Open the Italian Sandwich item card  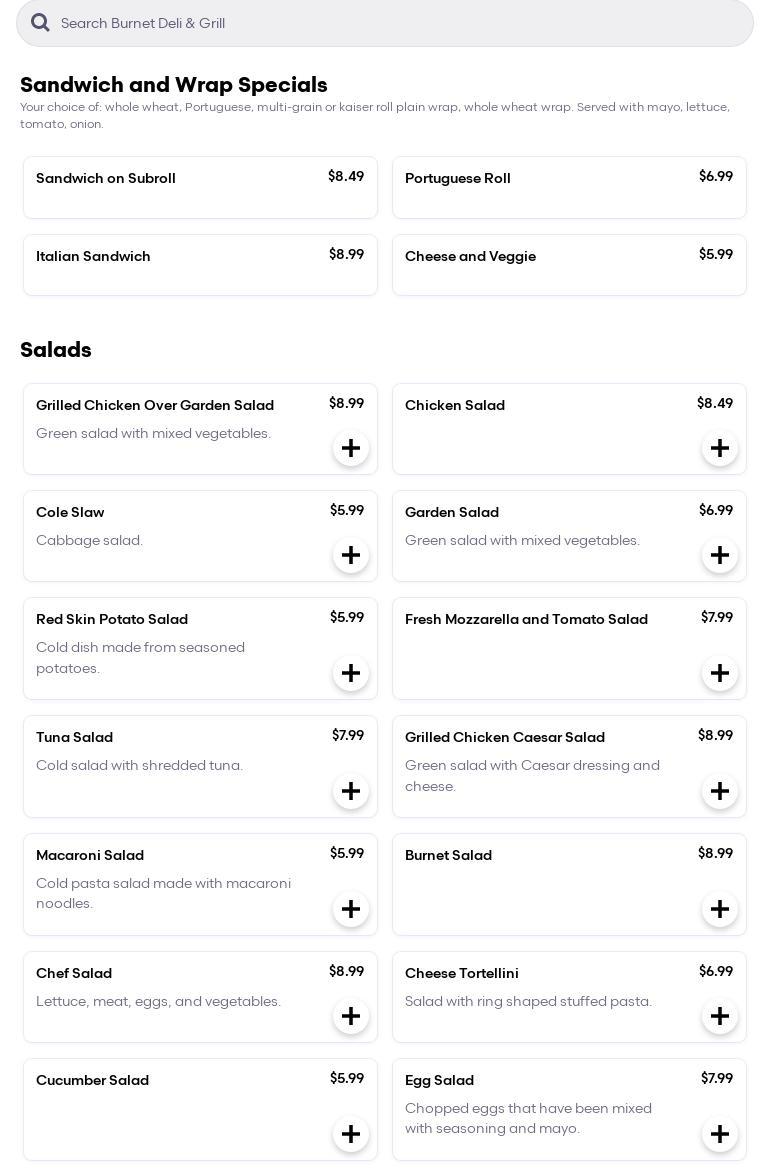coord(200,265)
